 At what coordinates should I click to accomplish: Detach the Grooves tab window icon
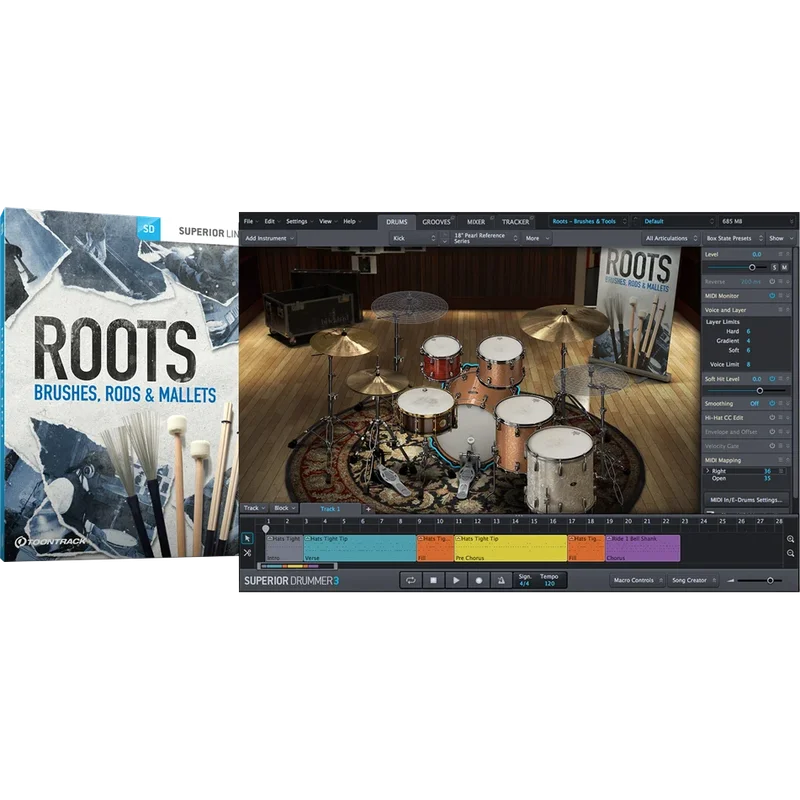pyautogui.click(x=453, y=218)
